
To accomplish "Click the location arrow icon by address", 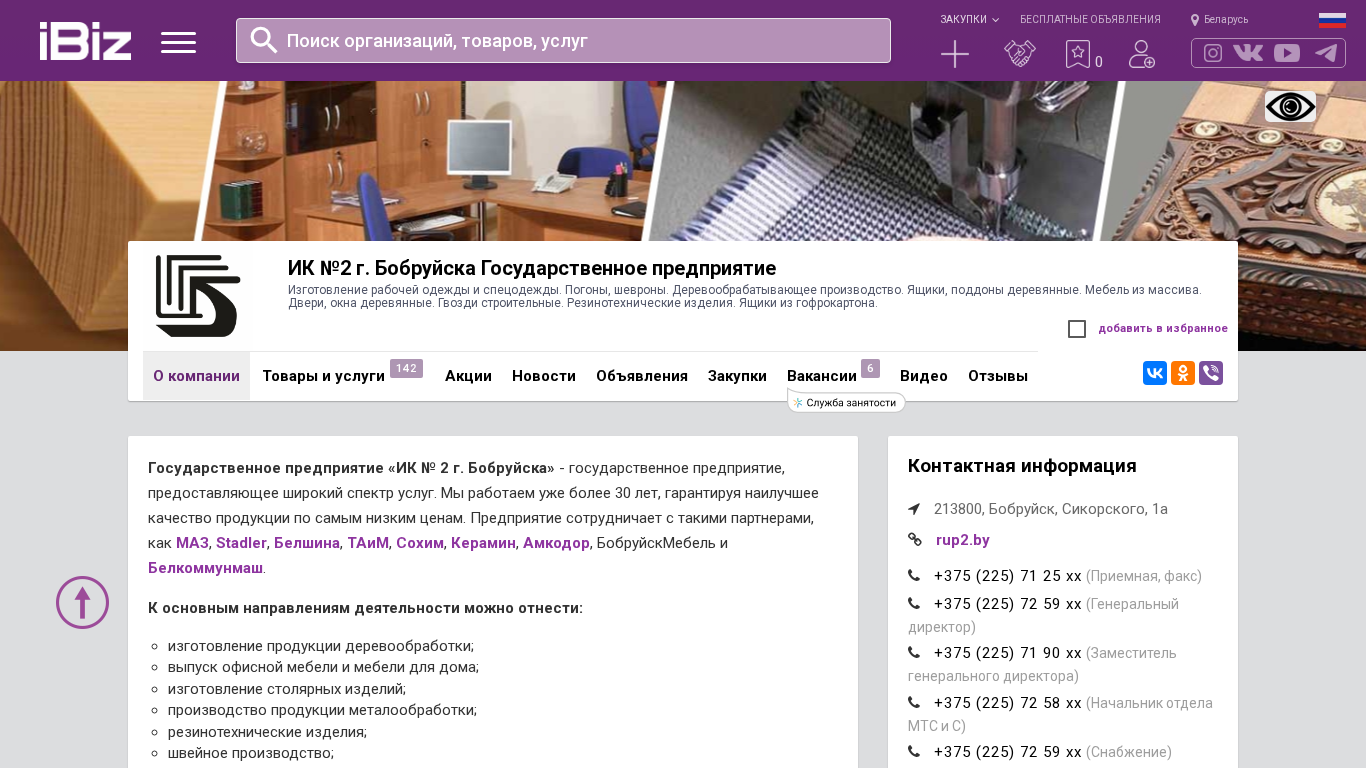I will click(914, 509).
